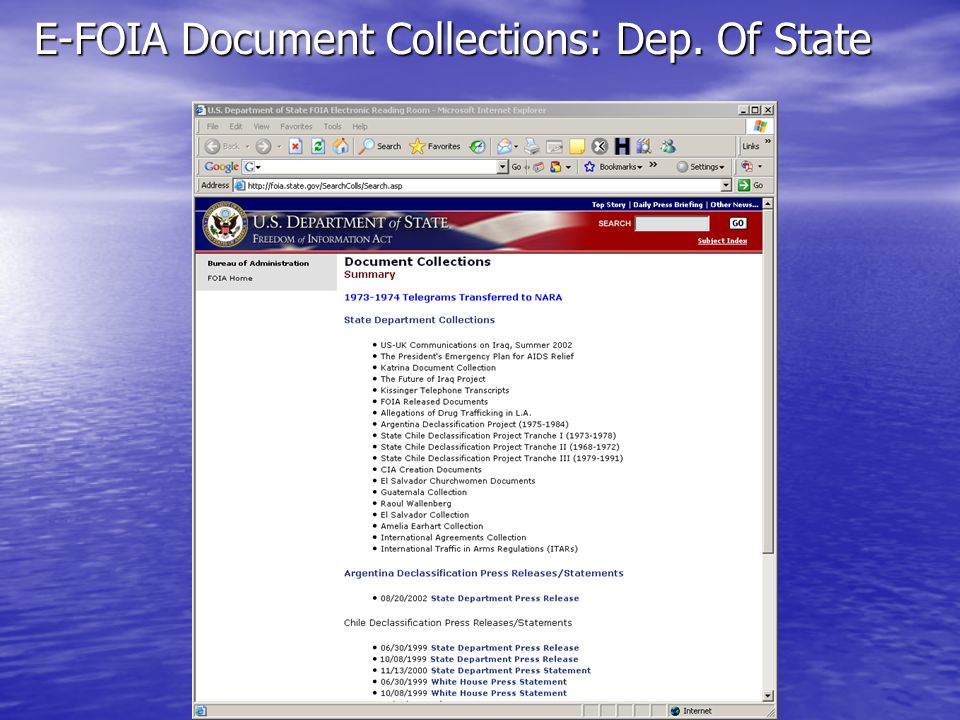
Task: Click the Daily Press Briefing link
Action: (668, 204)
